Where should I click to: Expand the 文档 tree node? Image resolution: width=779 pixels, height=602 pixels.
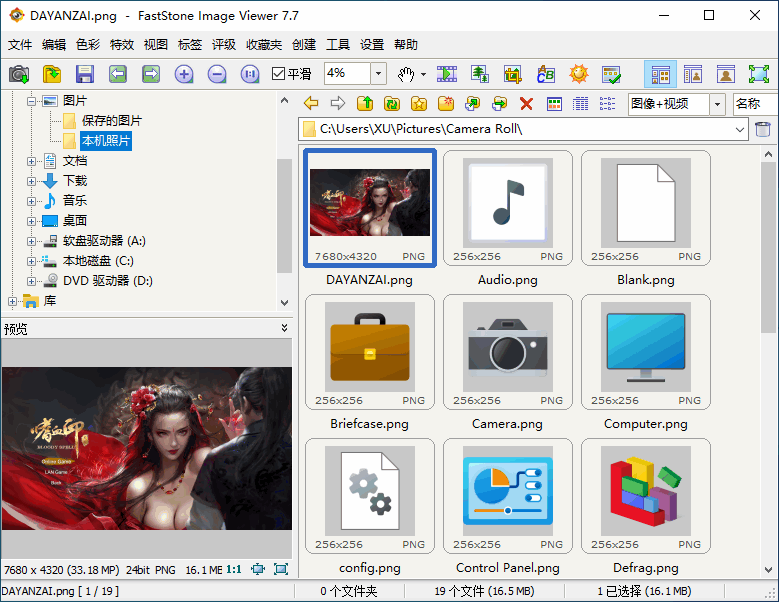31,161
